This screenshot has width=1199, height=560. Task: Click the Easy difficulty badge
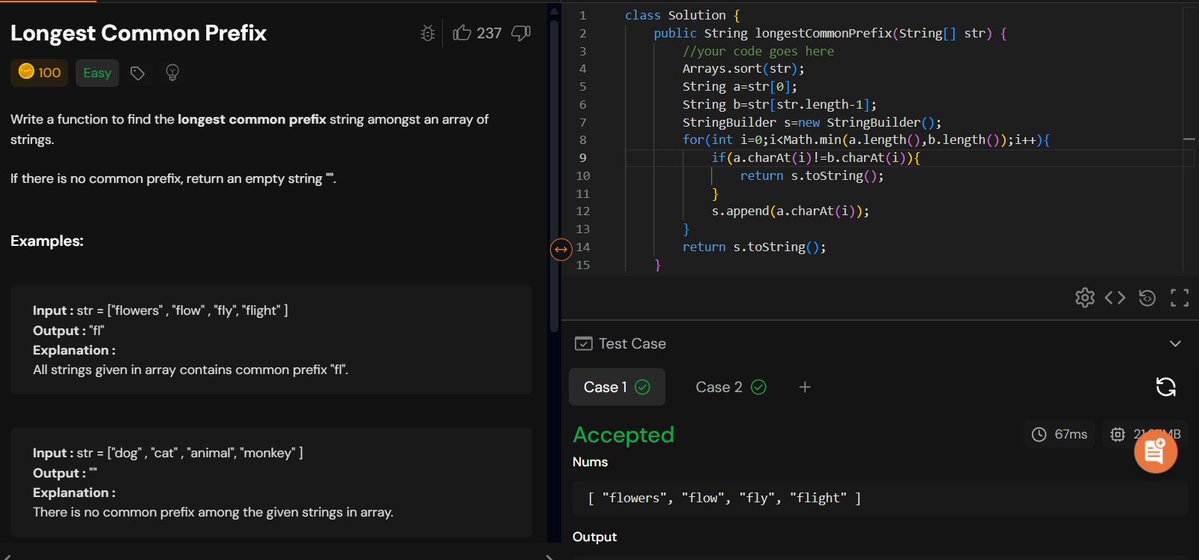[x=97, y=73]
